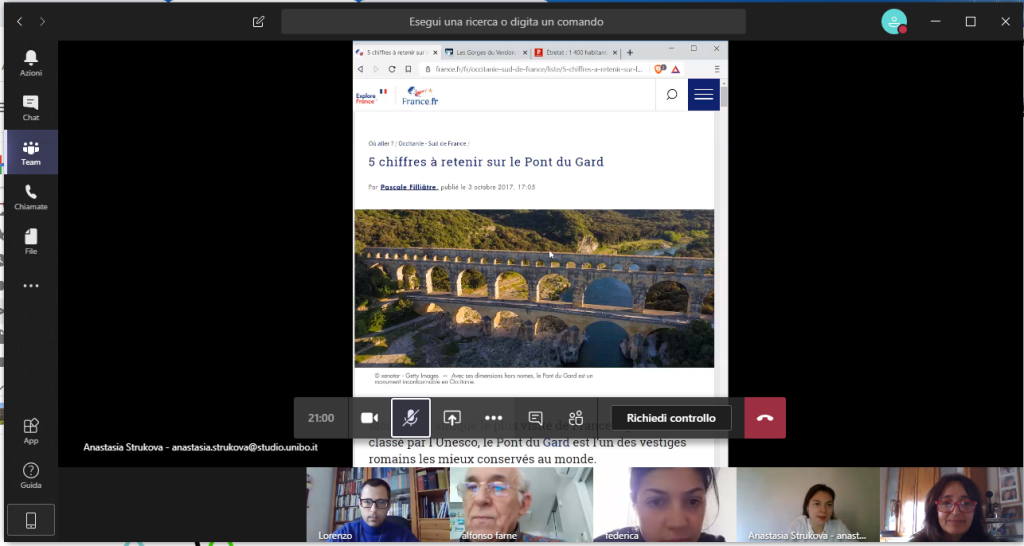The width and height of the screenshot is (1024, 546).
Task: Select the woman with red glasses thumbnail
Action: pyautogui.click(x=952, y=504)
